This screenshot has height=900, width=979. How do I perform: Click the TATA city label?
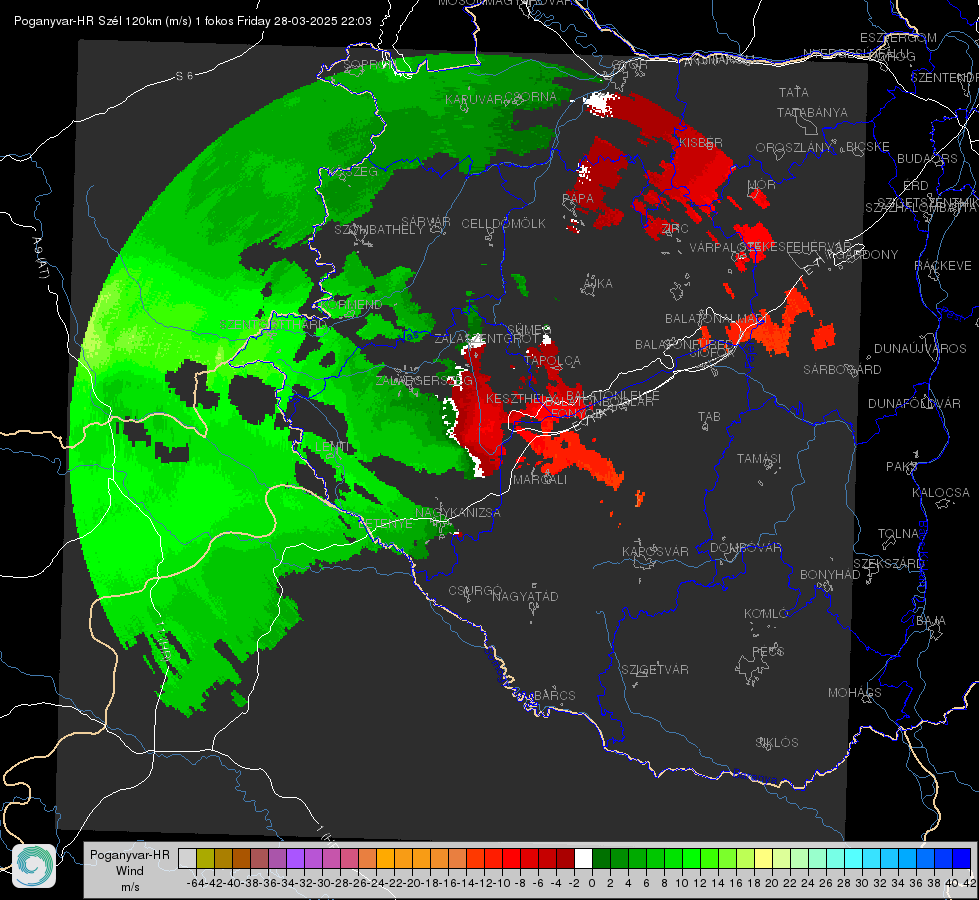pyautogui.click(x=794, y=92)
